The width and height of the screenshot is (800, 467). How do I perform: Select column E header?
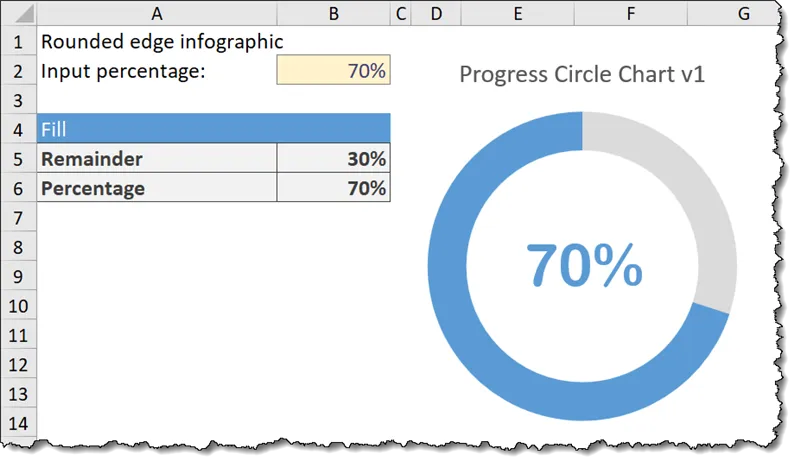[x=516, y=14]
